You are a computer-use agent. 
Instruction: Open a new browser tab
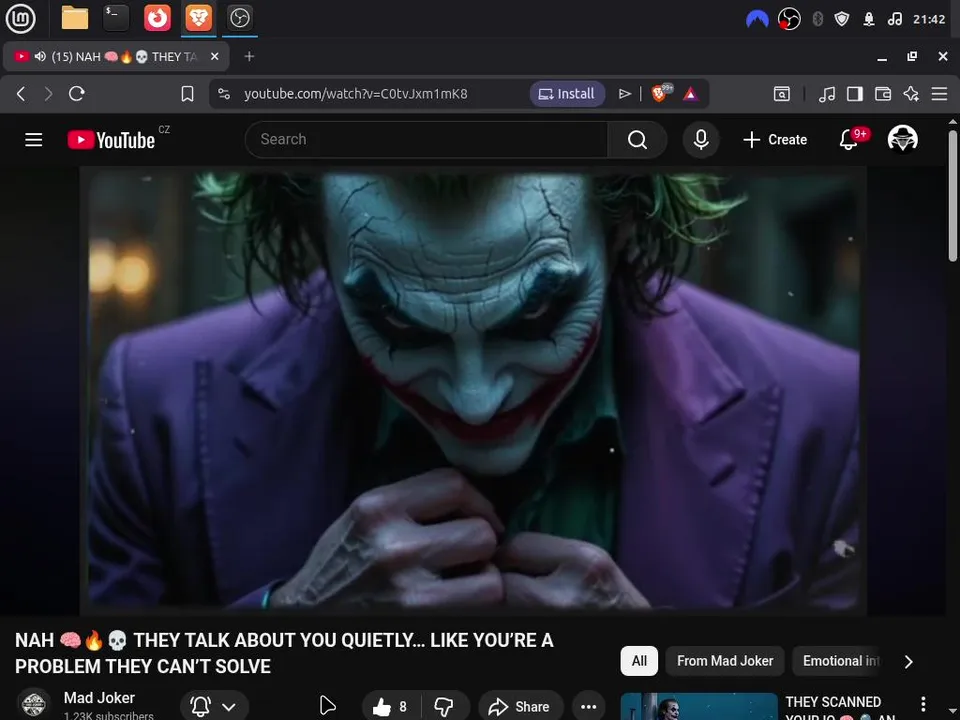tap(249, 56)
